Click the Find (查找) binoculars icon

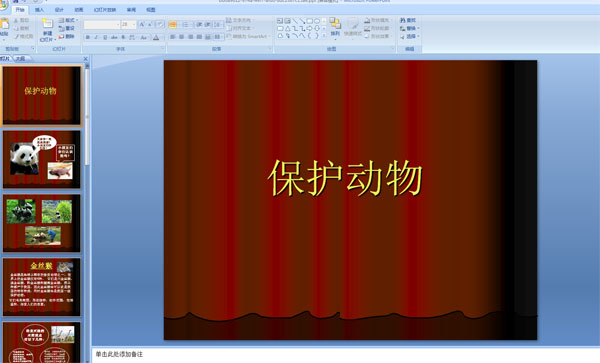point(403,20)
